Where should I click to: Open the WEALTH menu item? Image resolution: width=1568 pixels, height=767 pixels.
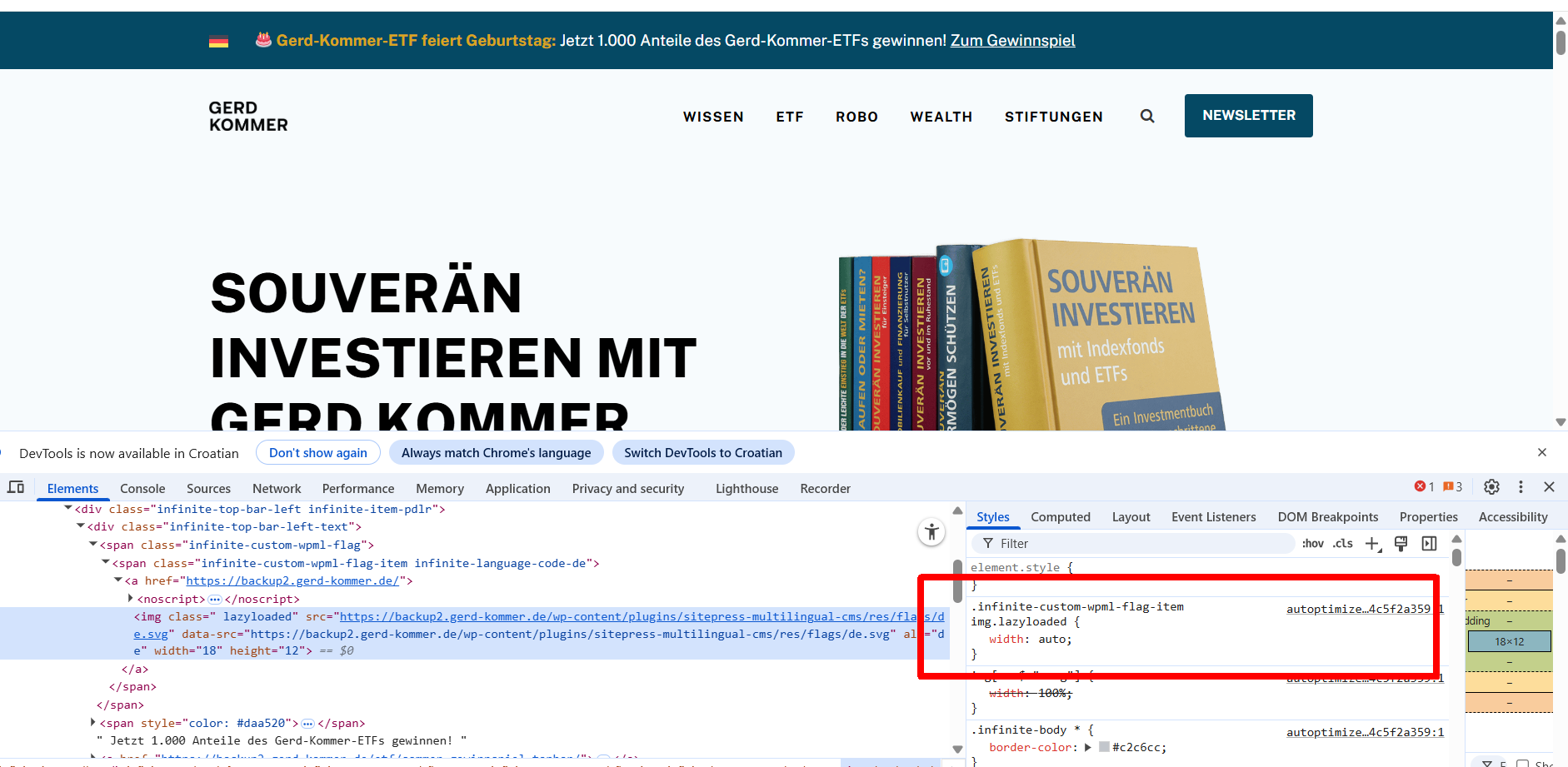pos(941,117)
